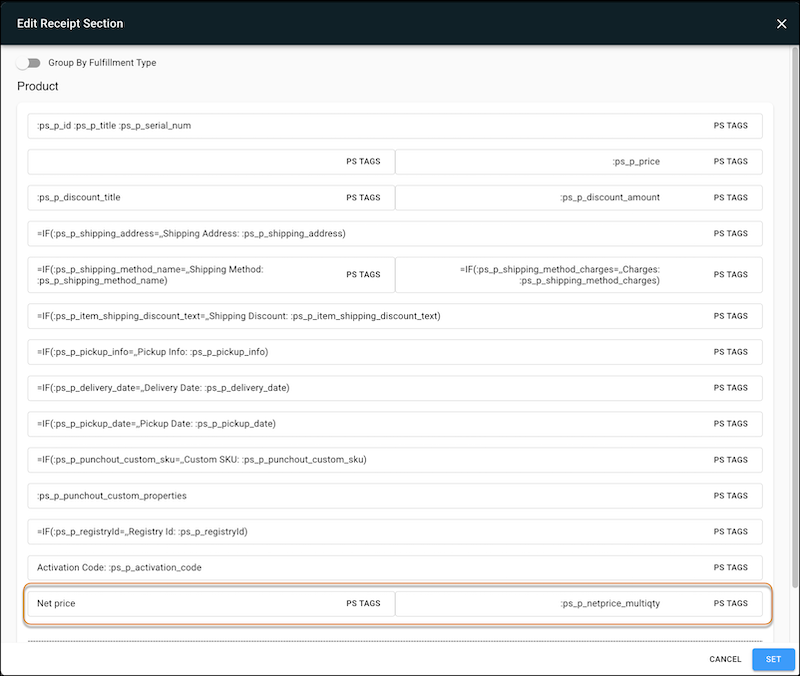The width and height of the screenshot is (800, 676).
Task: Close the Edit Receipt Section dialog
Action: [781, 24]
